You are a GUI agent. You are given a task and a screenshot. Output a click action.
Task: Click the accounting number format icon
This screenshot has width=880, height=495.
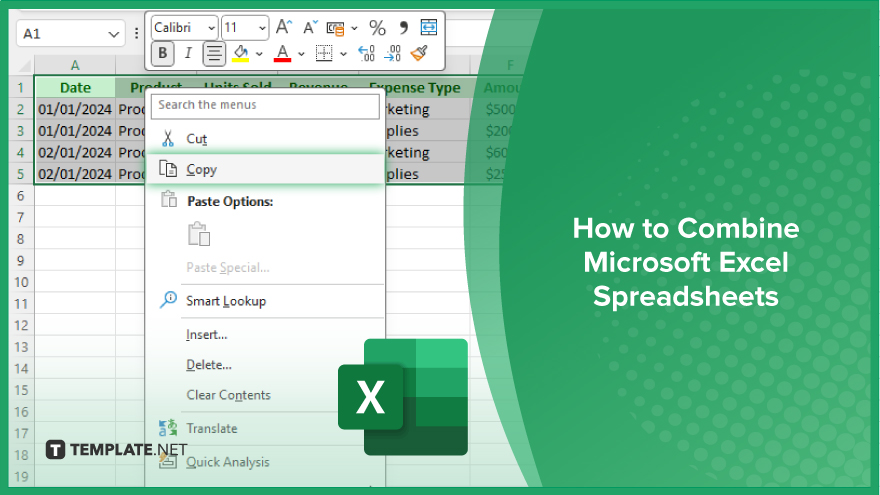tap(335, 28)
